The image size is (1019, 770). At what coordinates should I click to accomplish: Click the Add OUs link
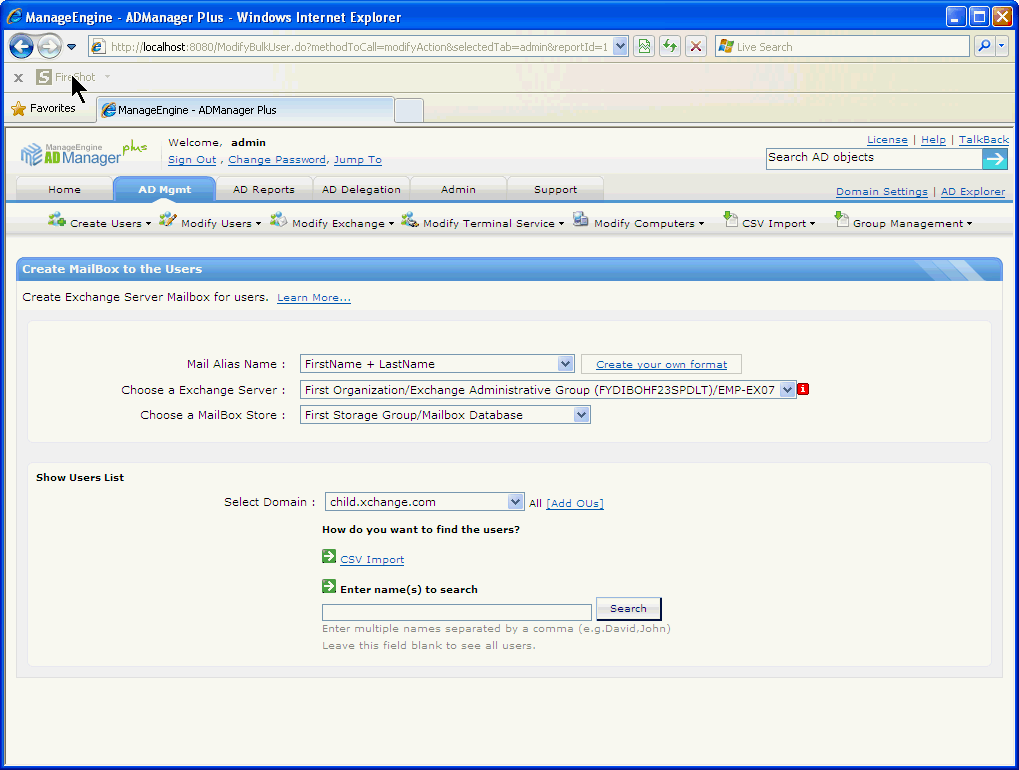(x=575, y=504)
